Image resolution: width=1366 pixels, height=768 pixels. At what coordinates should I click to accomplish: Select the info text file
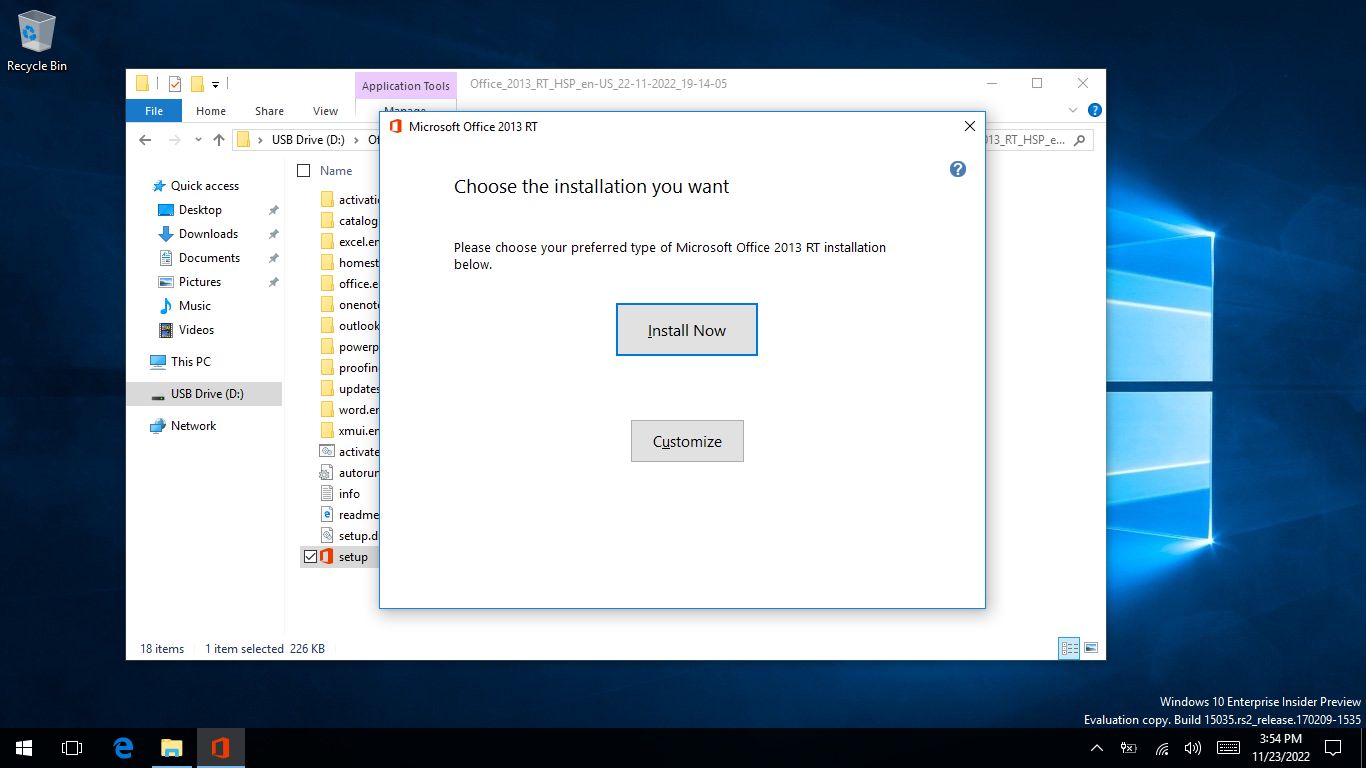(x=349, y=493)
